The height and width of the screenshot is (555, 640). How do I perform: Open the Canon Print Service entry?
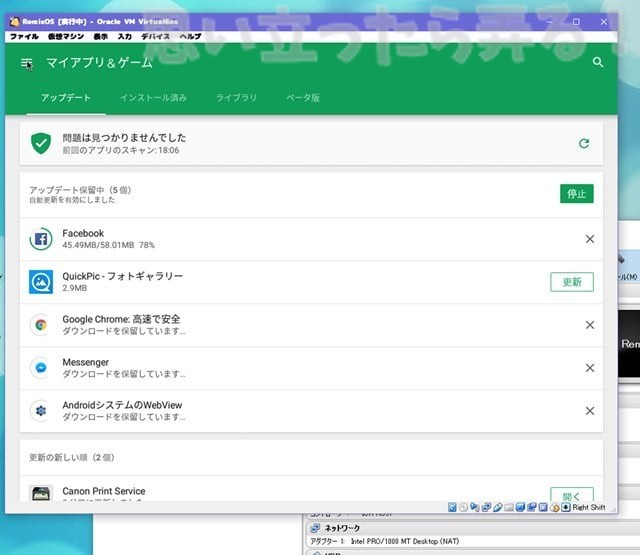point(311,489)
